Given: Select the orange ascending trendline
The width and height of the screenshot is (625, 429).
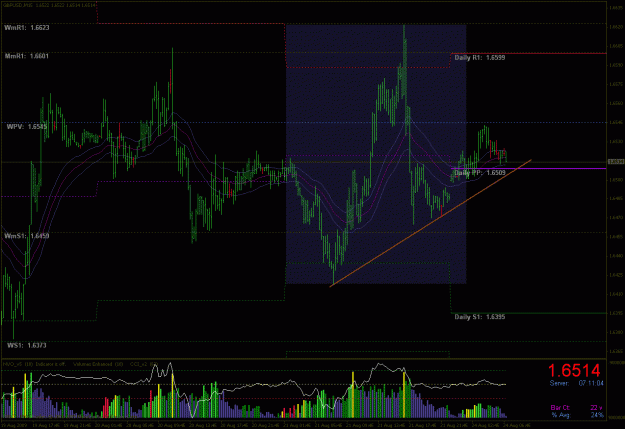Looking at the screenshot, I should [430, 223].
